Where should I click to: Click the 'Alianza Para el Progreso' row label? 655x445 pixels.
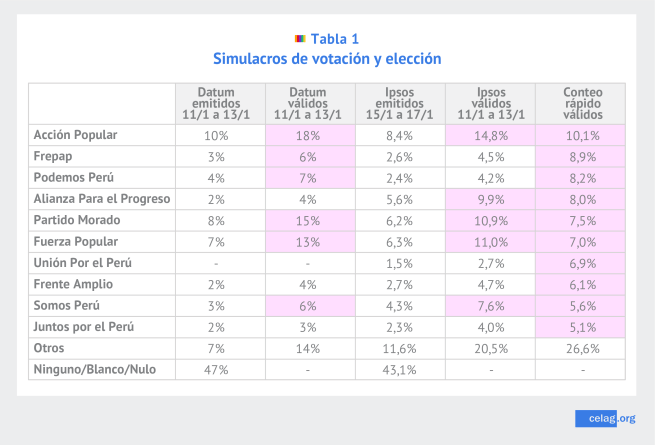click(x=101, y=199)
